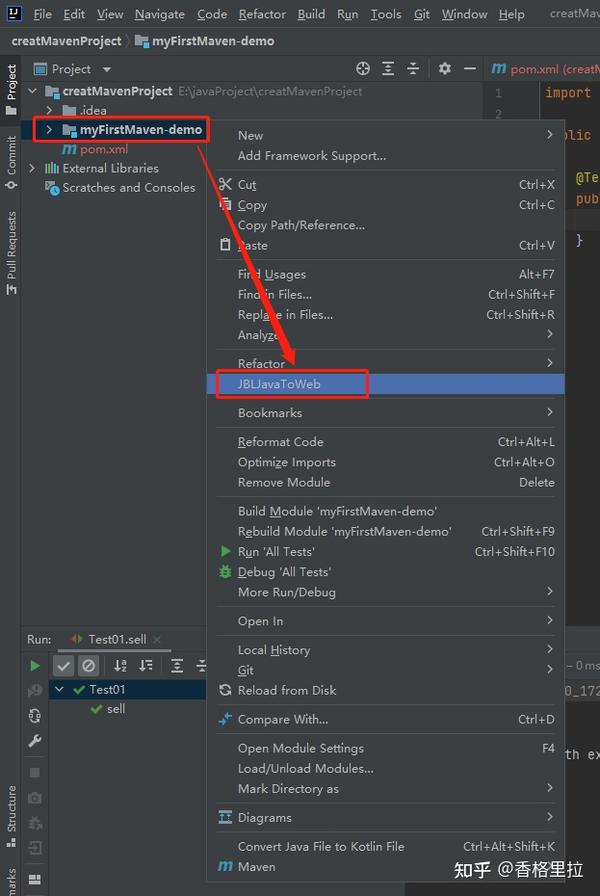
Task: Select pom.xml in the Project tree
Action: point(104,149)
